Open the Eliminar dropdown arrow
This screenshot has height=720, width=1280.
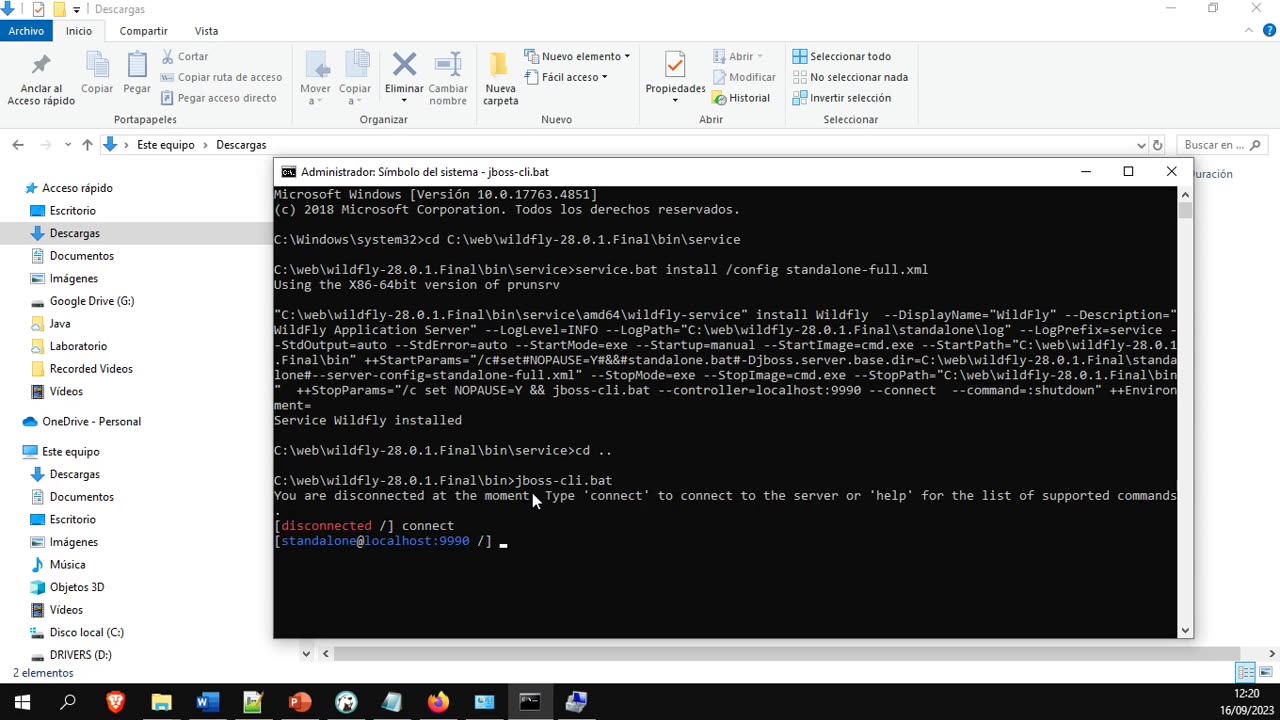(404, 101)
